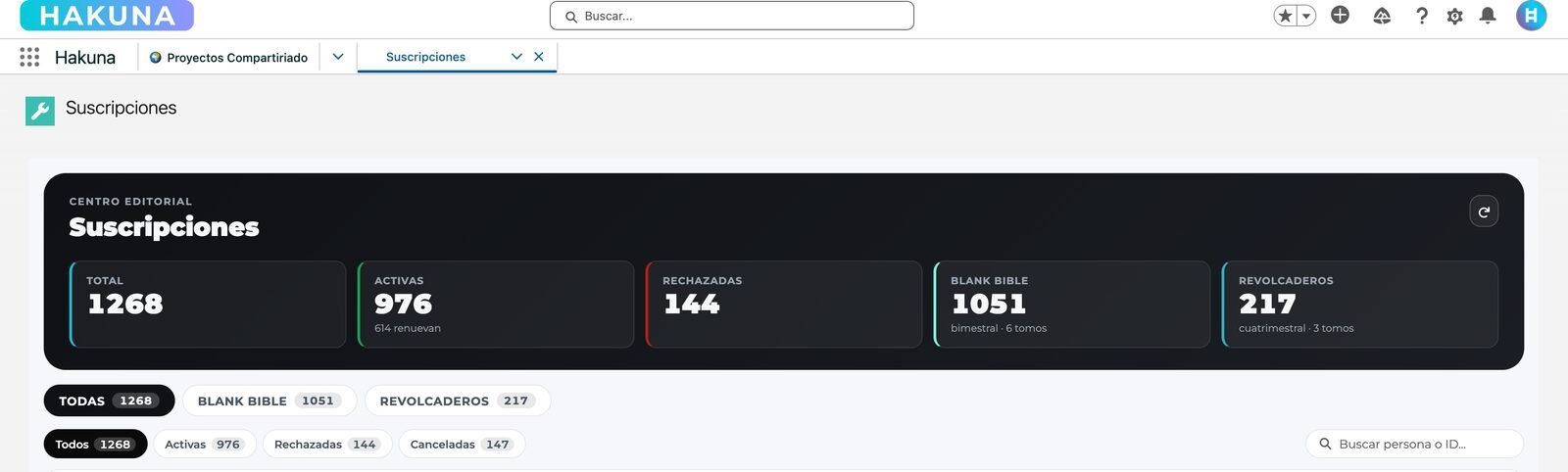The width and height of the screenshot is (1568, 472).
Task: Filter by BLANK BIBLE 1051 pill
Action: tap(269, 401)
